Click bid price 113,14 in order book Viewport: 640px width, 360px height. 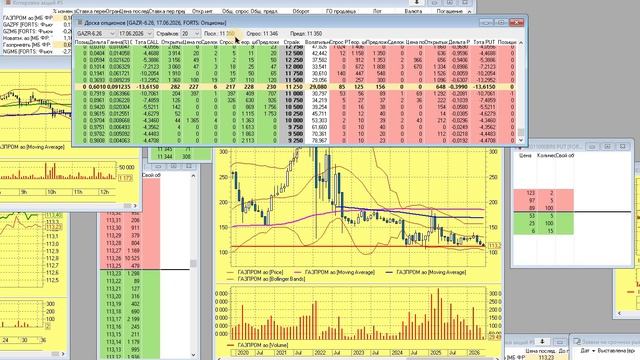pyautogui.click(x=113, y=342)
